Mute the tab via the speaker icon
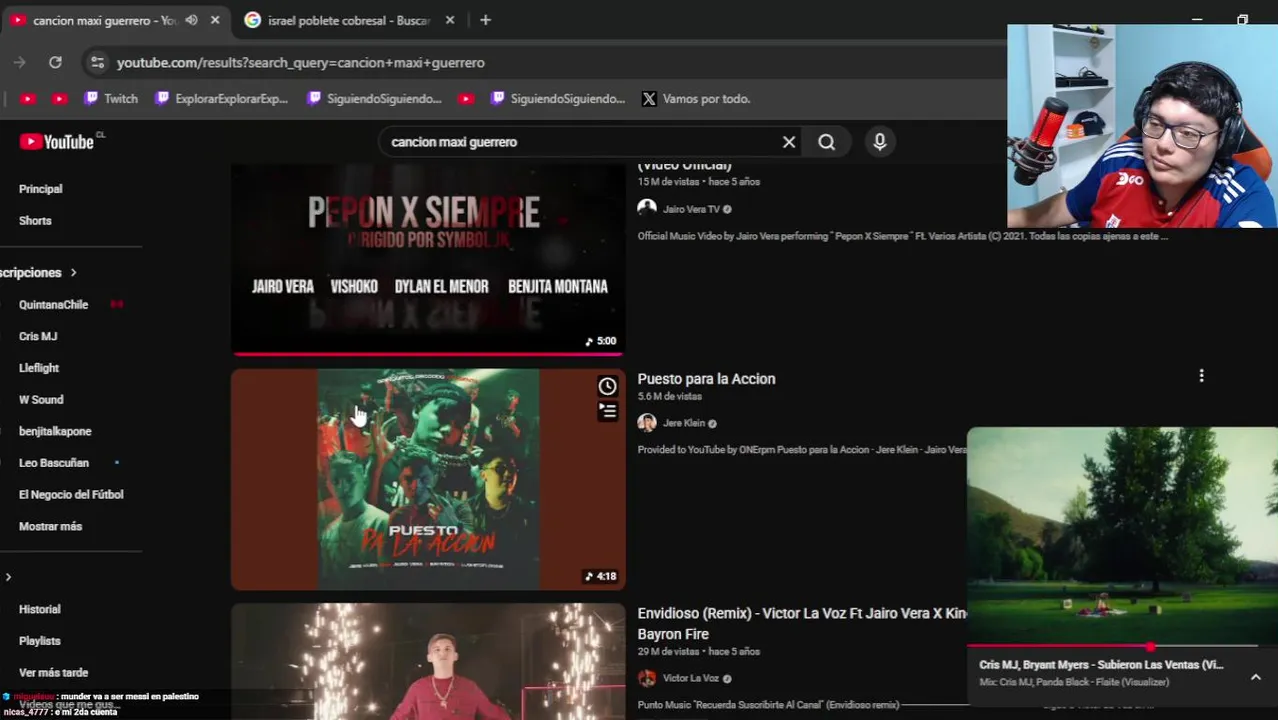The height and width of the screenshot is (720, 1278). [x=191, y=20]
